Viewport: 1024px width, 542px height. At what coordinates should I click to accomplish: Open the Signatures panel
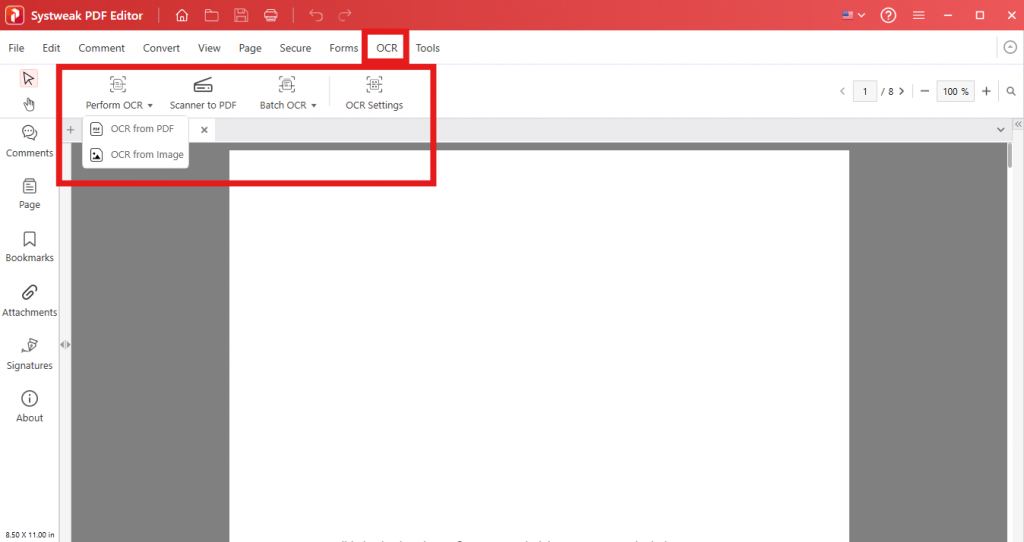[29, 353]
